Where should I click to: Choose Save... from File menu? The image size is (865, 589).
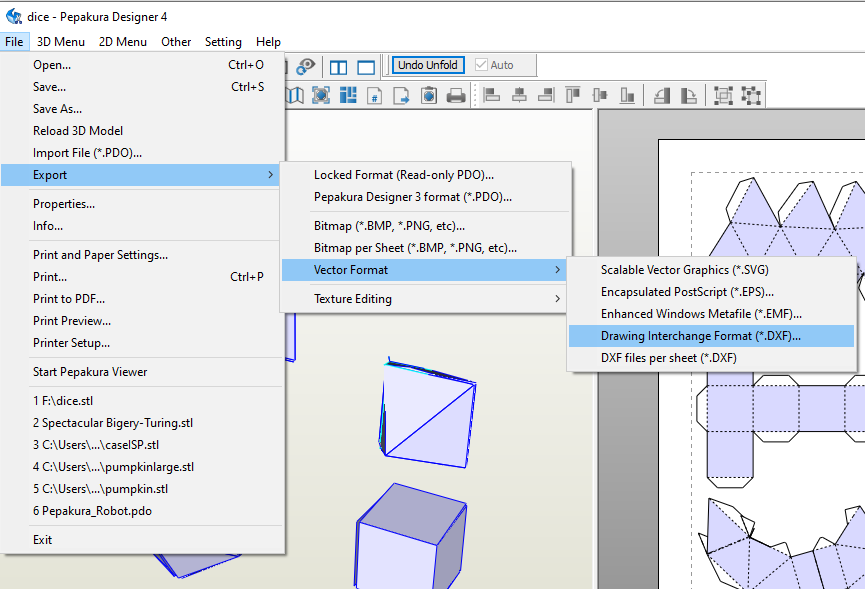click(x=142, y=87)
